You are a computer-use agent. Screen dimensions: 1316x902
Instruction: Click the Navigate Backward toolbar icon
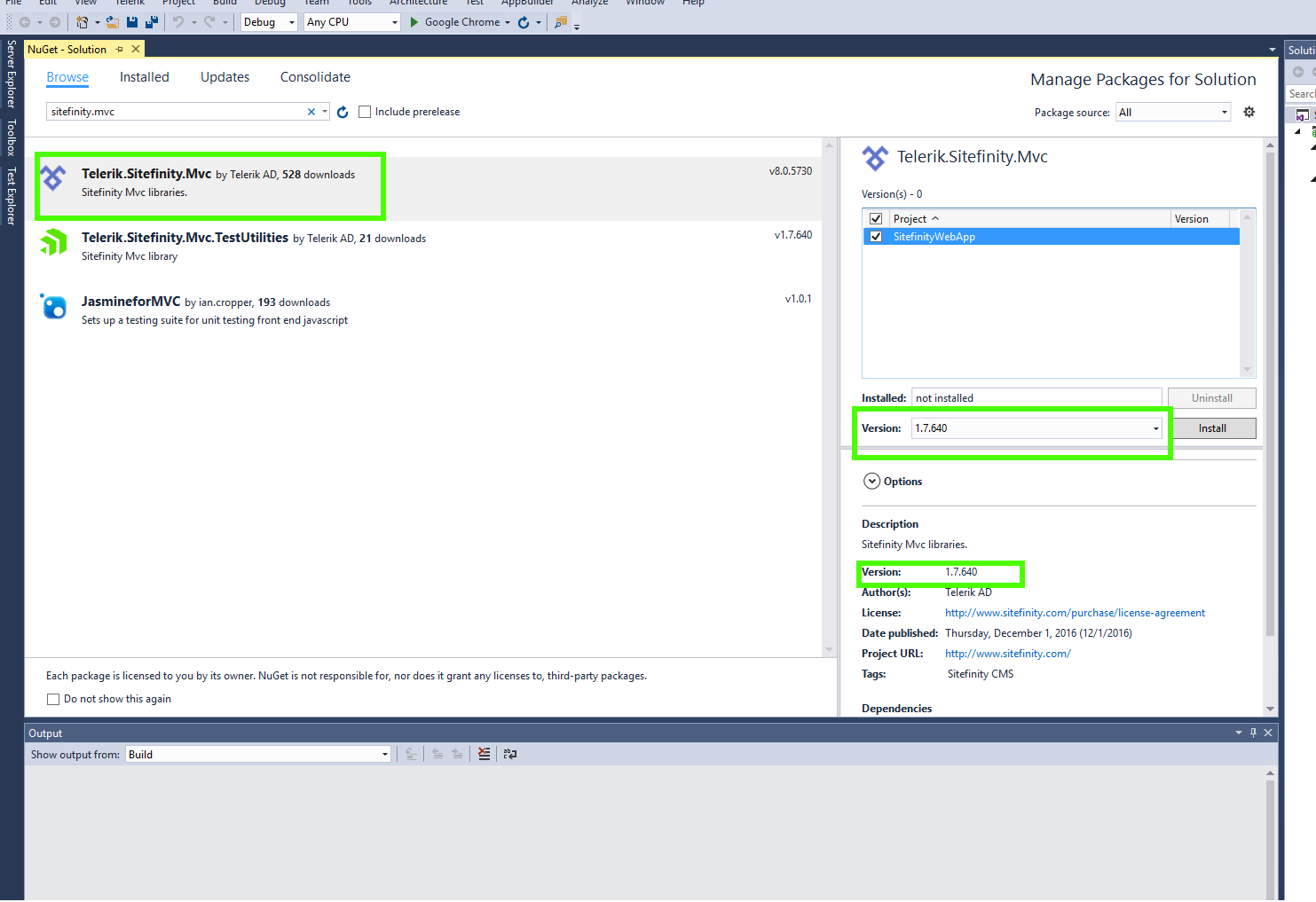(25, 22)
